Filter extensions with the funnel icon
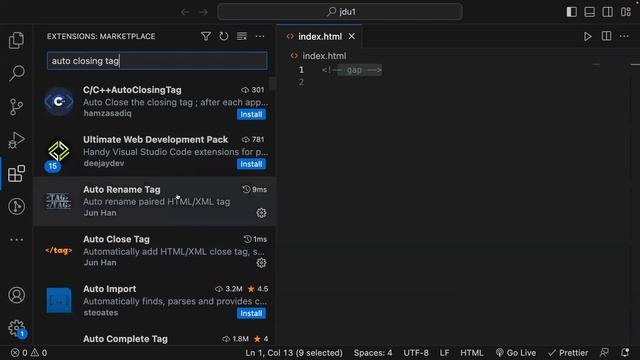 [x=206, y=36]
